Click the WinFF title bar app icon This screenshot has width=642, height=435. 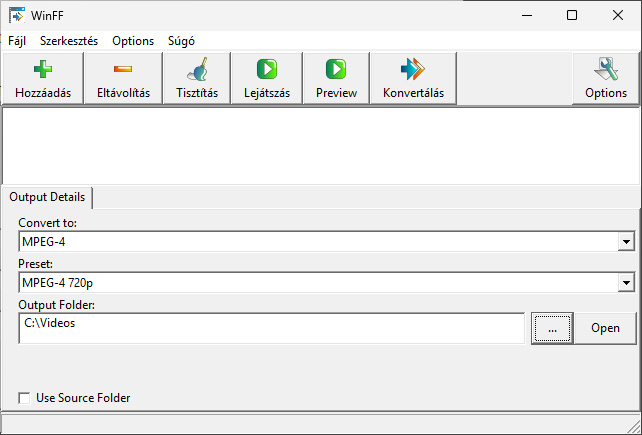coord(17,15)
